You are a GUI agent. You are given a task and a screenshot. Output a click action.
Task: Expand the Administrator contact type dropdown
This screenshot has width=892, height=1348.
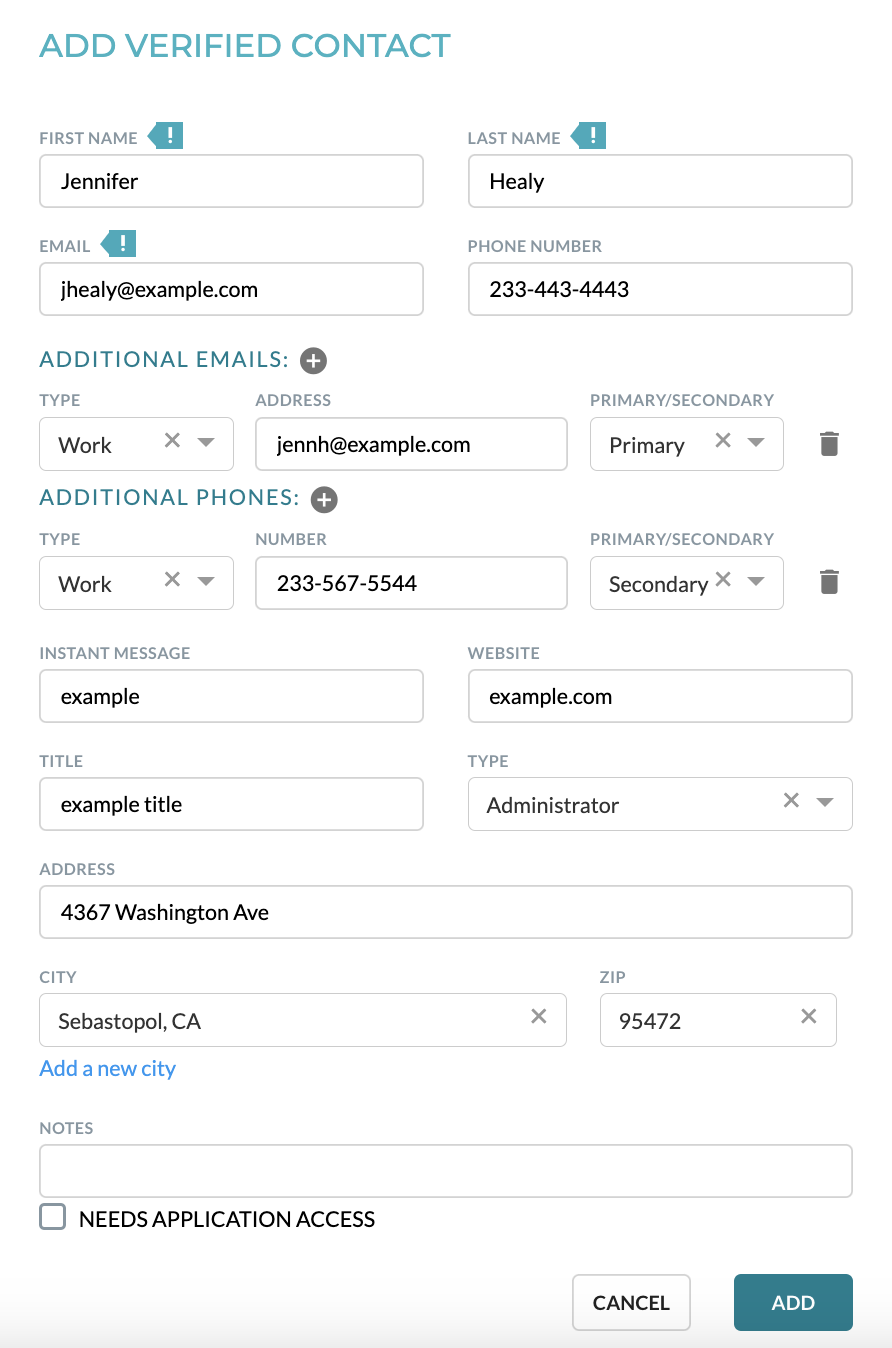coord(825,802)
